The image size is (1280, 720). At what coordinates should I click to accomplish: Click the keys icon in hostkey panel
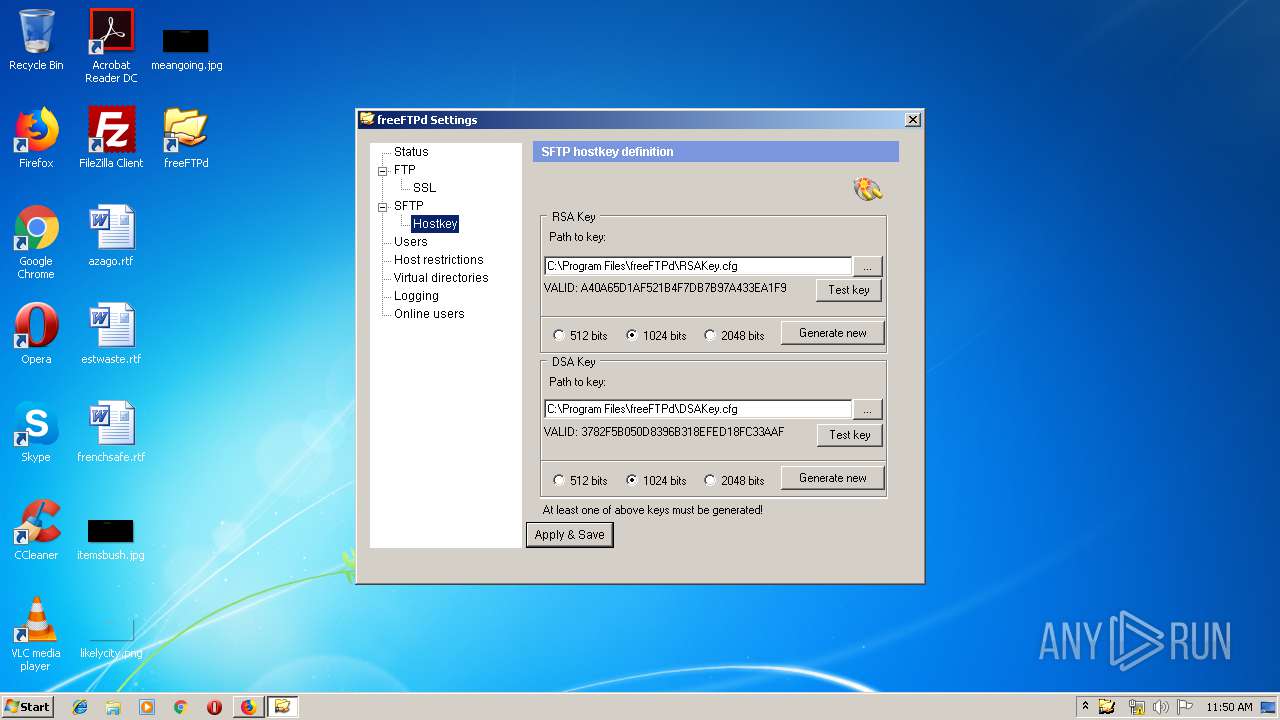(868, 188)
